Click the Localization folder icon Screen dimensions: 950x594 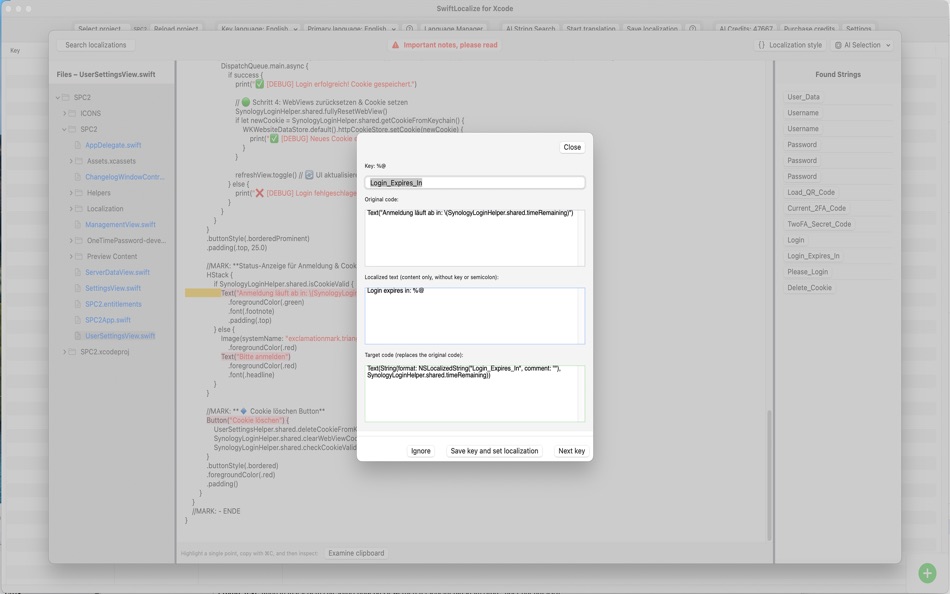tap(79, 209)
